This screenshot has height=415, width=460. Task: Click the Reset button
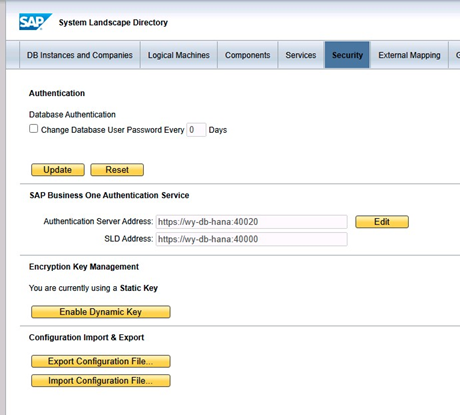[117, 170]
